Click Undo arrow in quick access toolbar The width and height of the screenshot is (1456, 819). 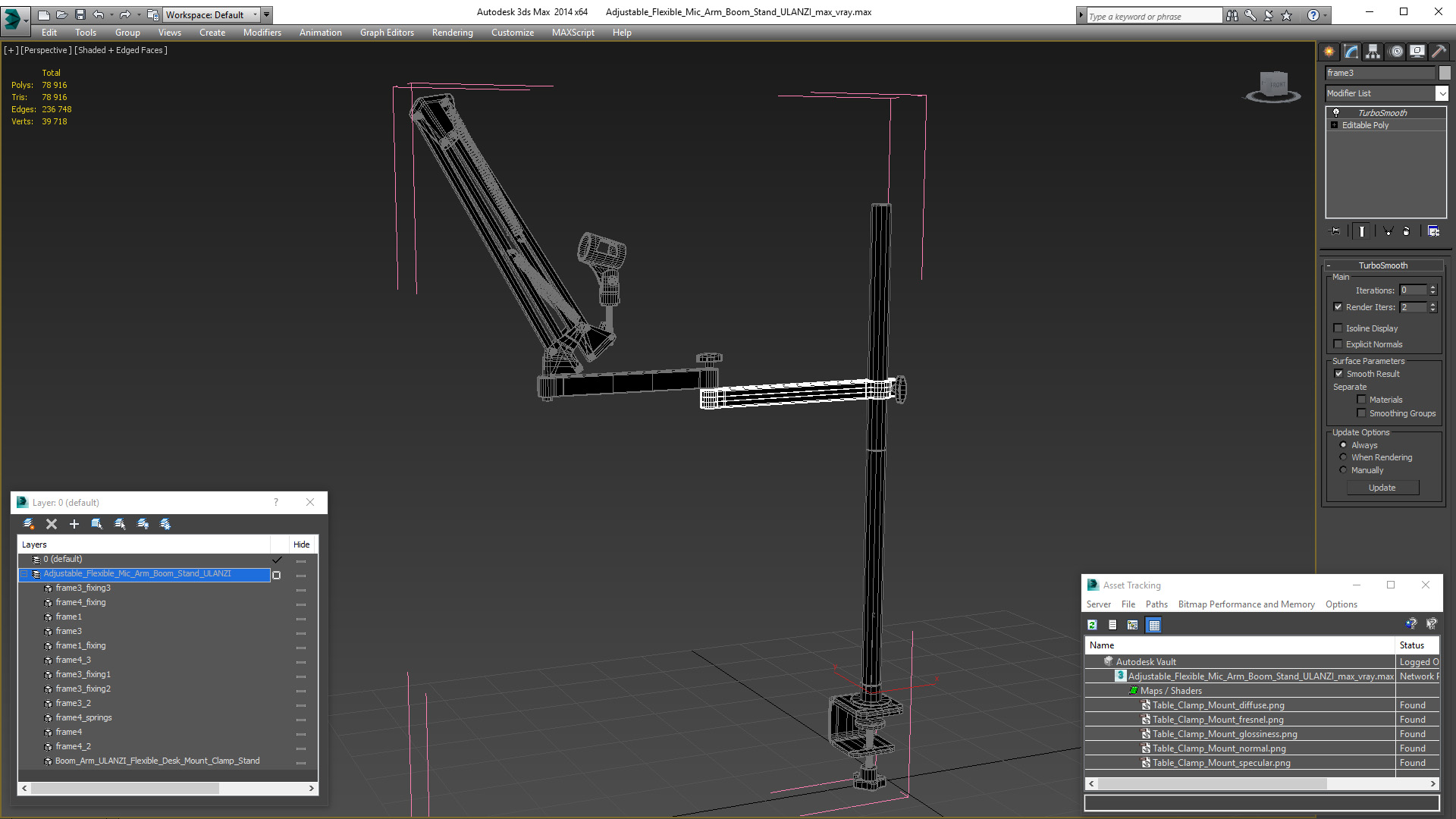coord(99,14)
